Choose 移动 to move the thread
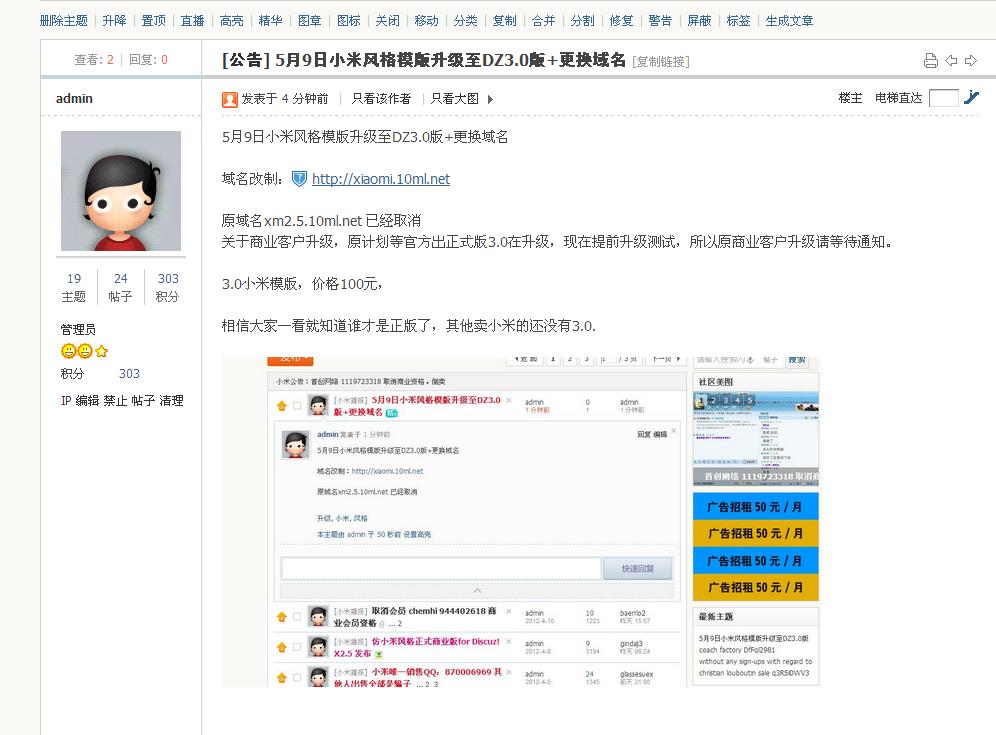996x735 pixels. [426, 21]
